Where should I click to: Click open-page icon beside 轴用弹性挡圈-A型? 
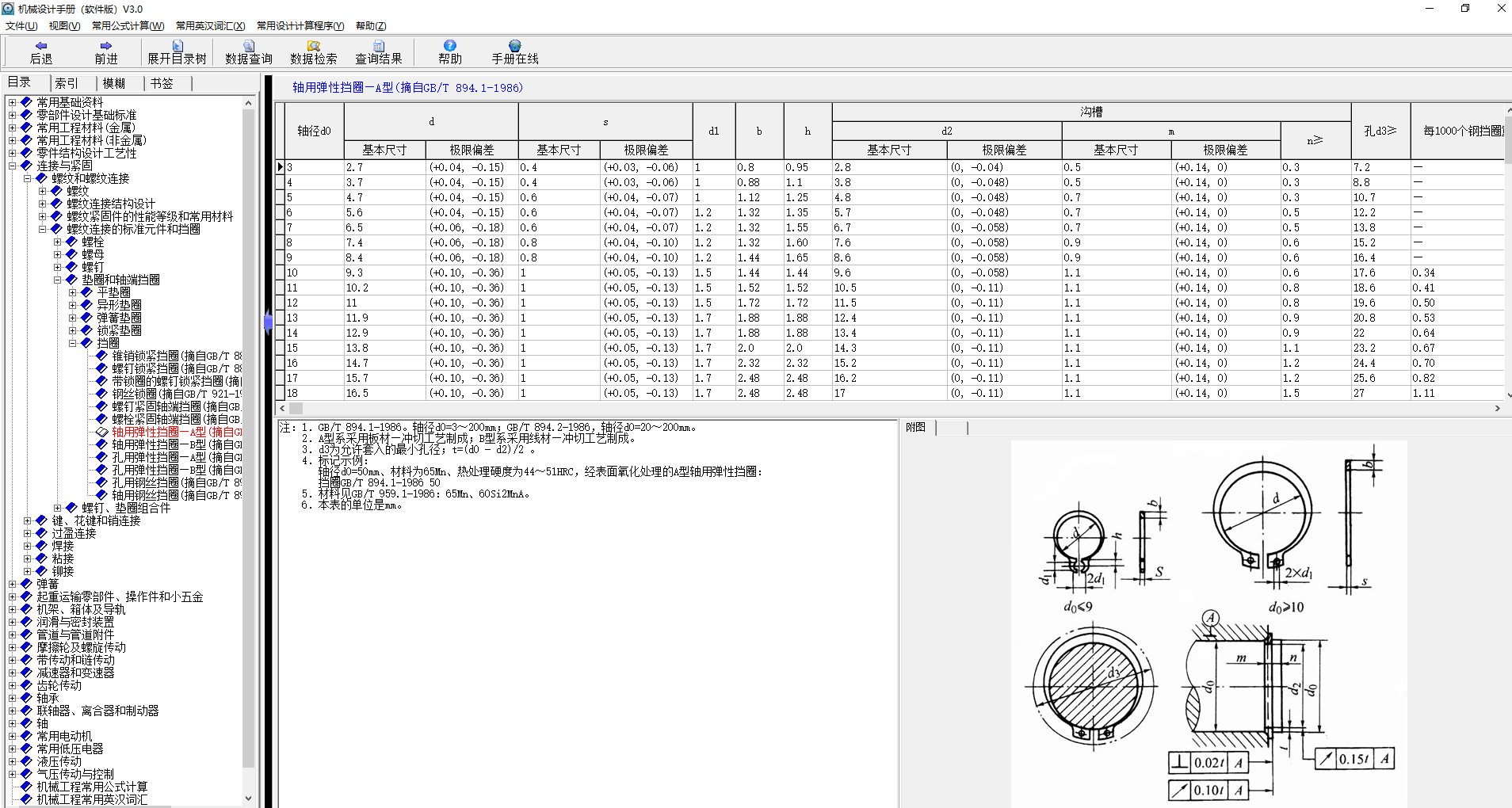pos(101,432)
